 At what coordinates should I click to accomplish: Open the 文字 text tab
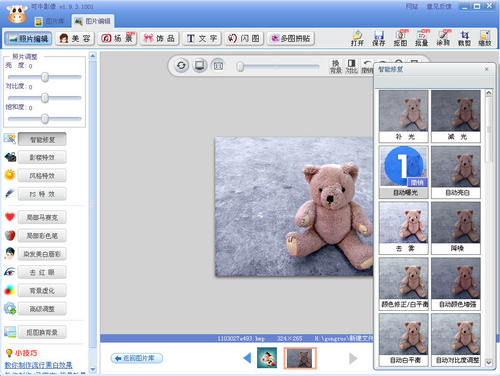[202, 39]
